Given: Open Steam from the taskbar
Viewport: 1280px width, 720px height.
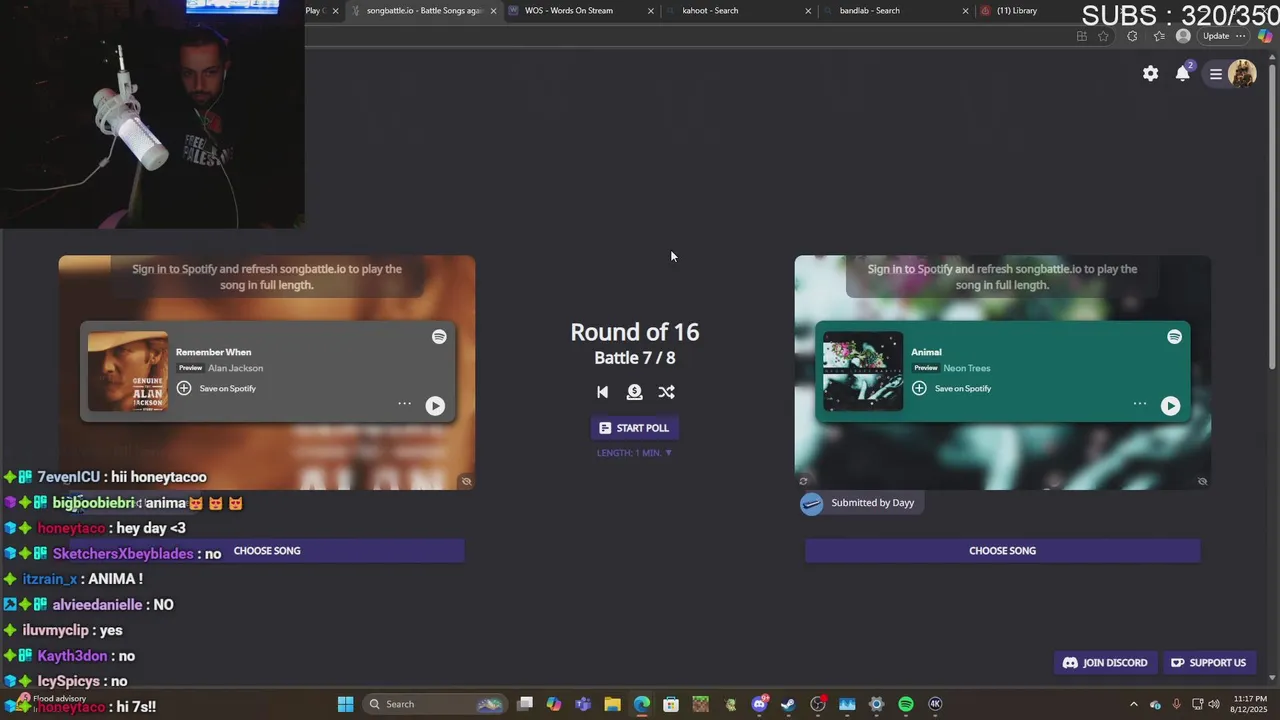Looking at the screenshot, I should [x=788, y=704].
